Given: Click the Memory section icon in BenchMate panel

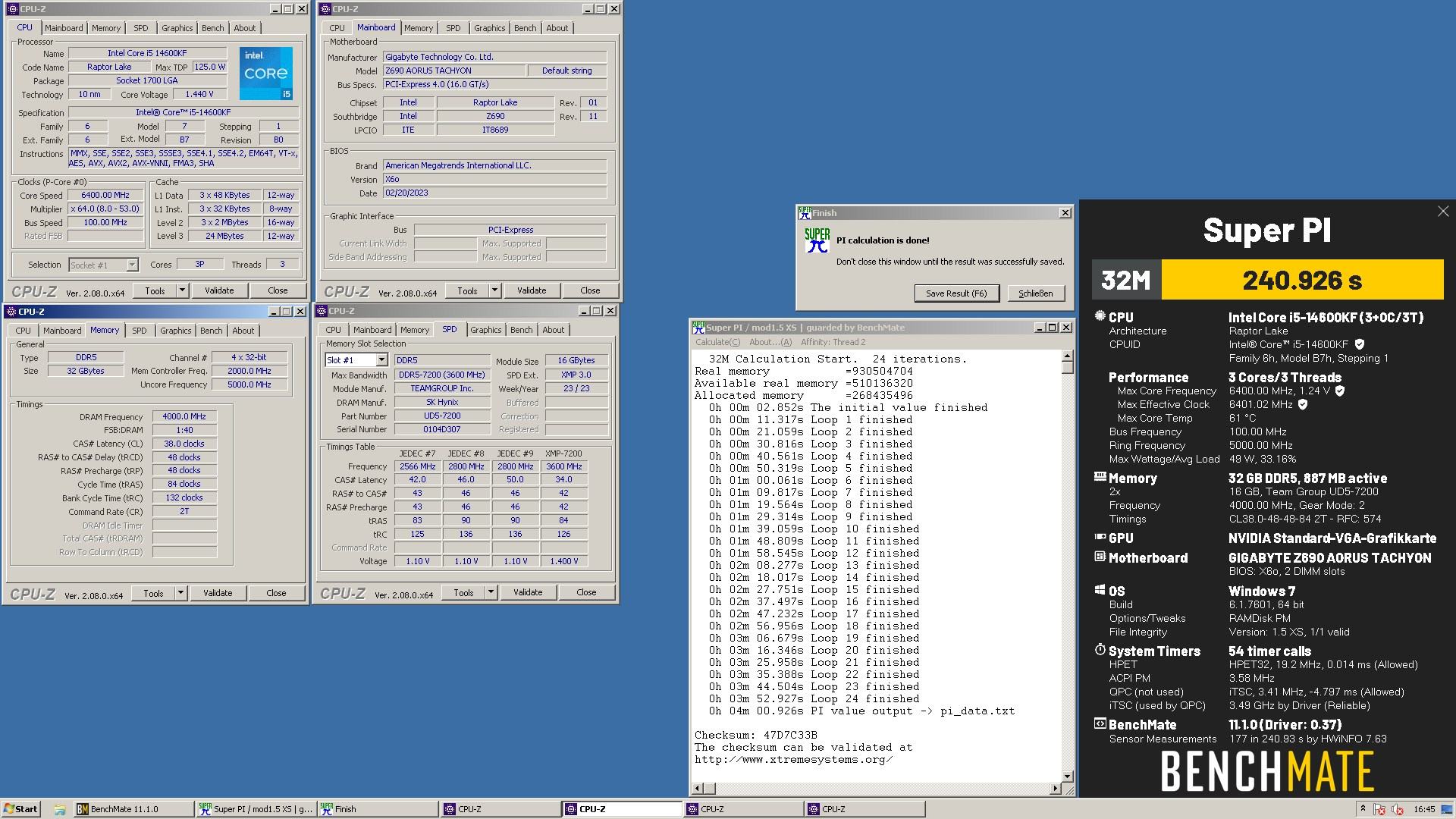Looking at the screenshot, I should coord(1100,477).
